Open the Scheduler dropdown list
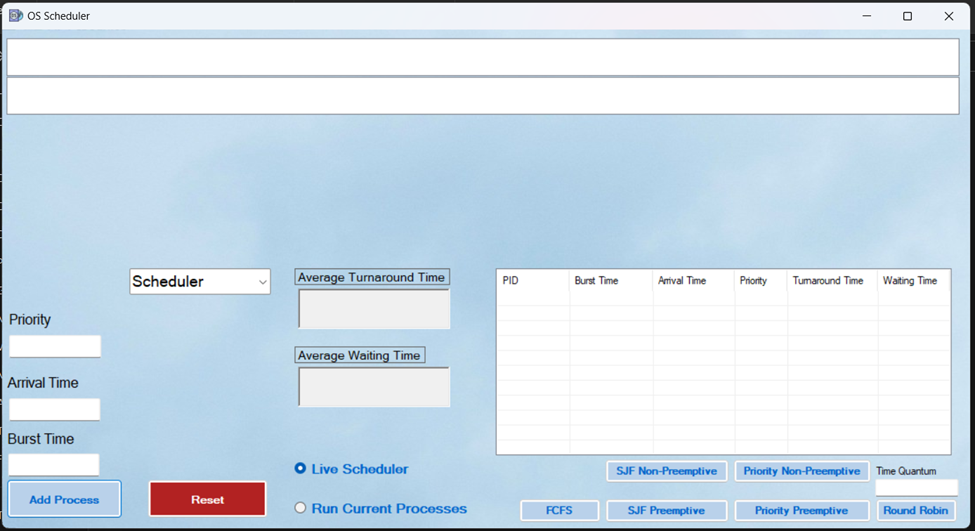The height and width of the screenshot is (531, 975). pyautogui.click(x=200, y=282)
